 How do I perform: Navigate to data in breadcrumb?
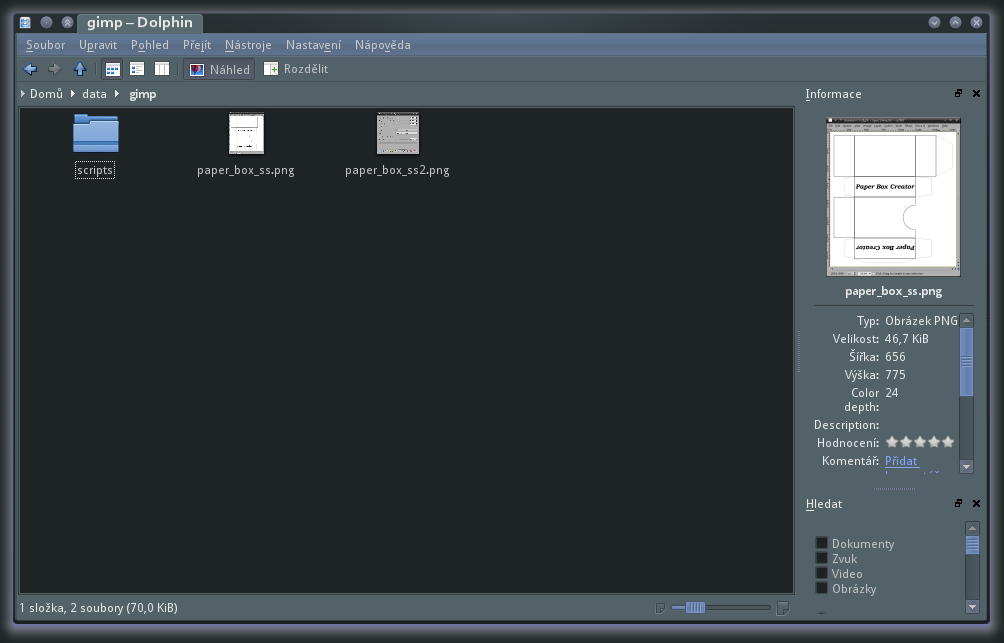tap(94, 94)
